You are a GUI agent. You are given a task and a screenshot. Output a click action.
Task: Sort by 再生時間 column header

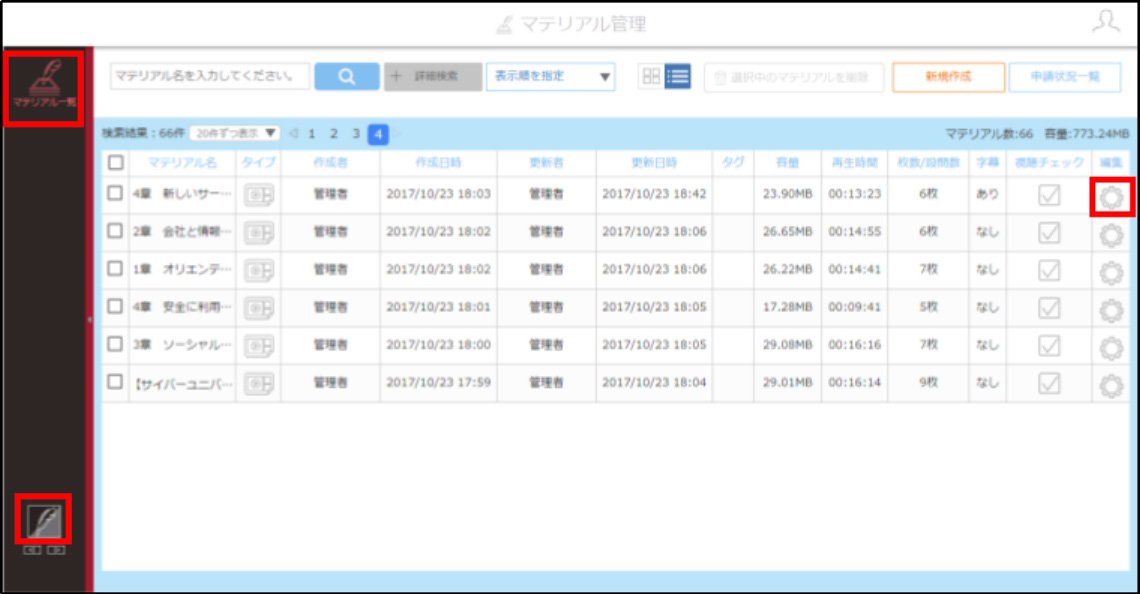[854, 163]
